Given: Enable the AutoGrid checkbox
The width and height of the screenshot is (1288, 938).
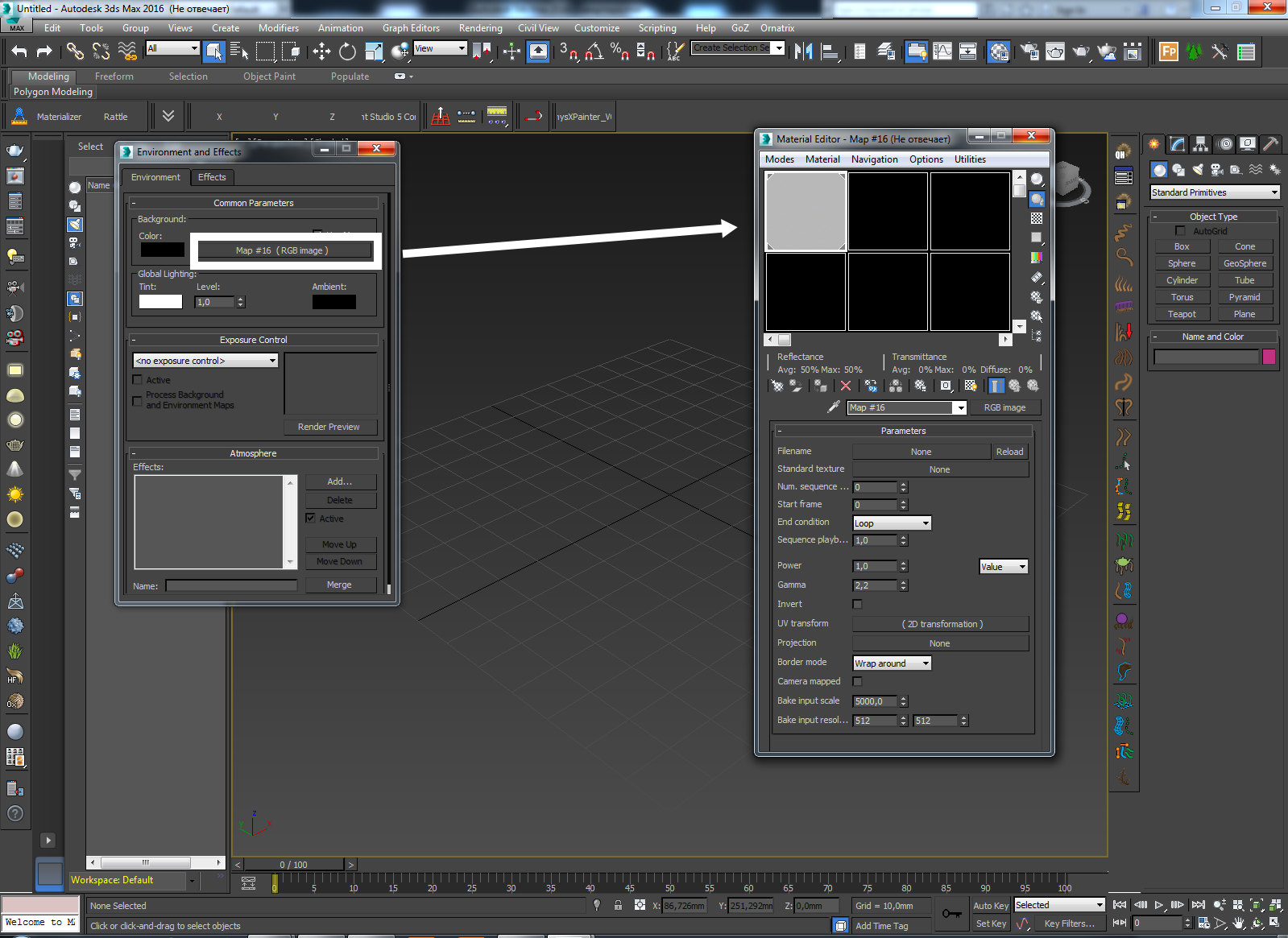Looking at the screenshot, I should coord(1180,231).
